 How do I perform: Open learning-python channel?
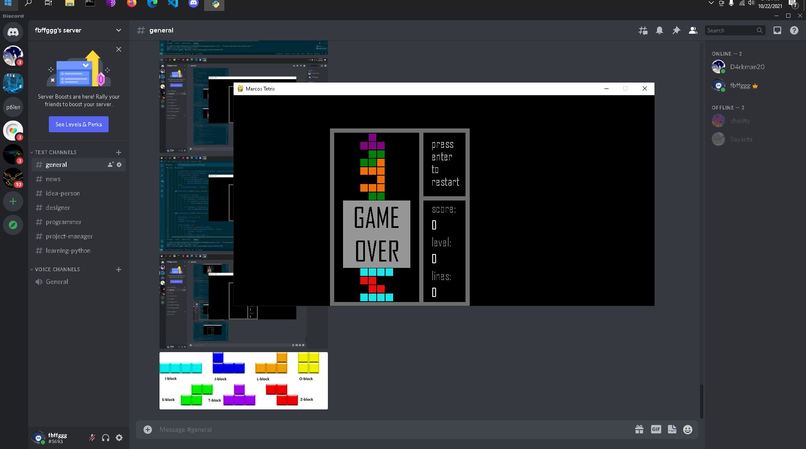[x=78, y=251]
